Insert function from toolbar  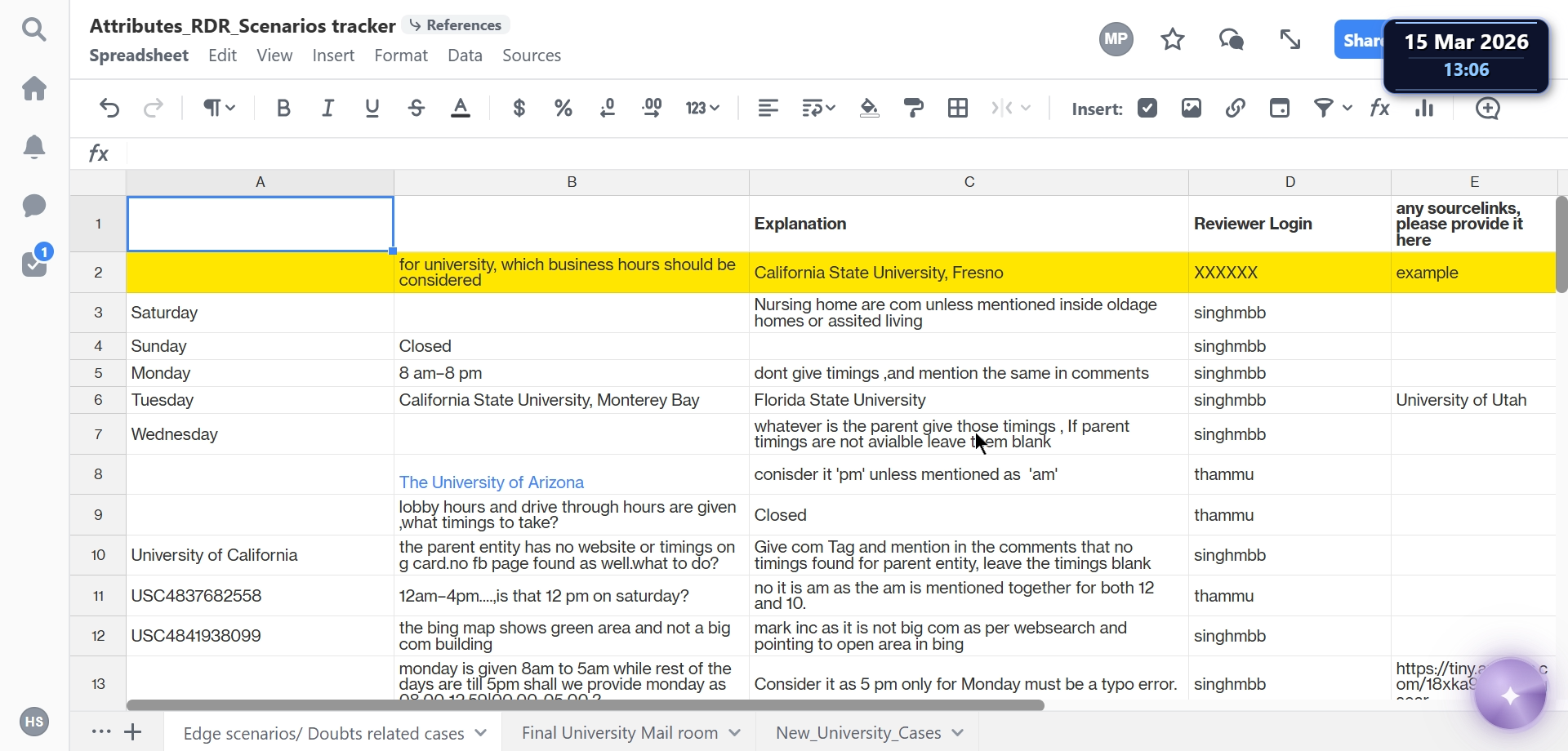[1380, 108]
